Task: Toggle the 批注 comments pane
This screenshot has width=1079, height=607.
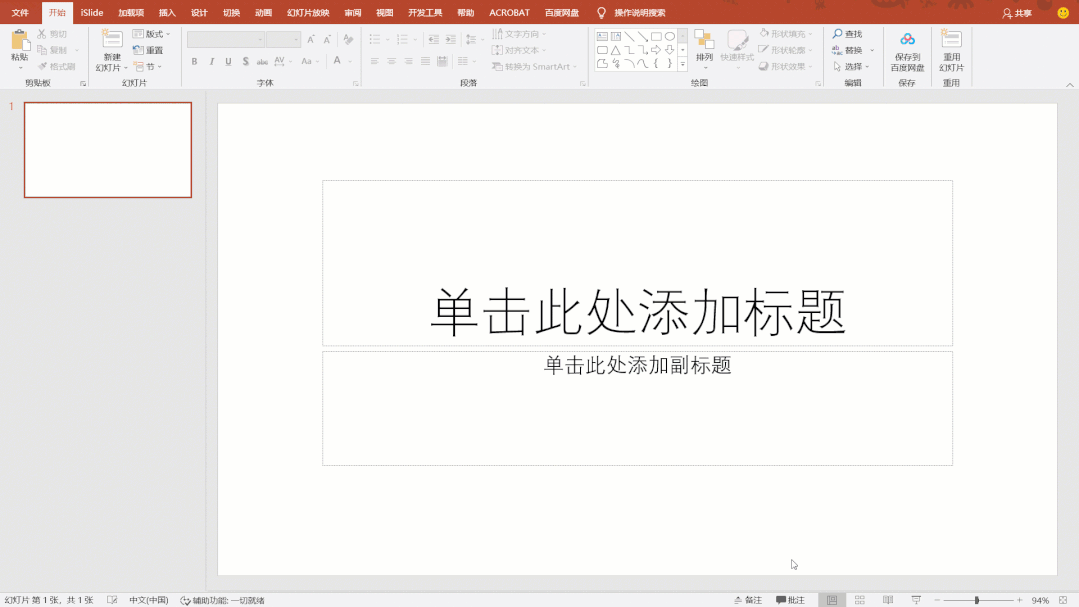Action: pyautogui.click(x=790, y=600)
